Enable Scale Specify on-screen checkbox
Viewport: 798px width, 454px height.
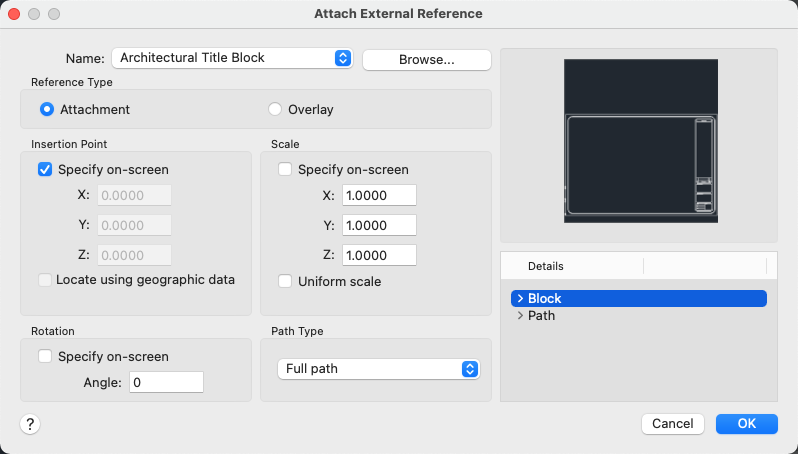pyautogui.click(x=285, y=169)
